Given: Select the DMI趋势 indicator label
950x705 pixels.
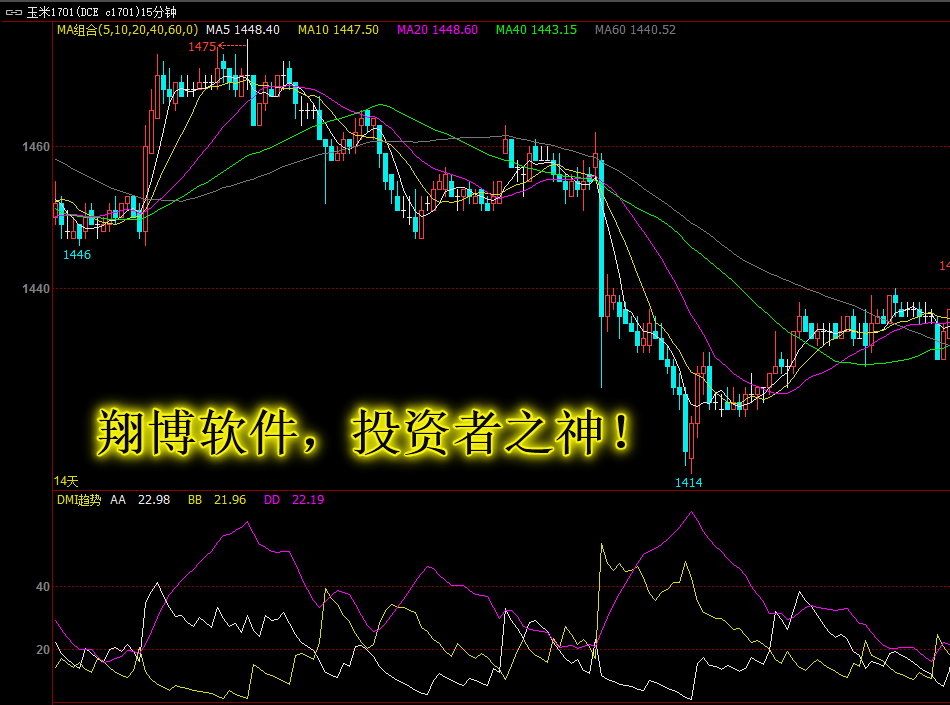Looking at the screenshot, I should (79, 500).
